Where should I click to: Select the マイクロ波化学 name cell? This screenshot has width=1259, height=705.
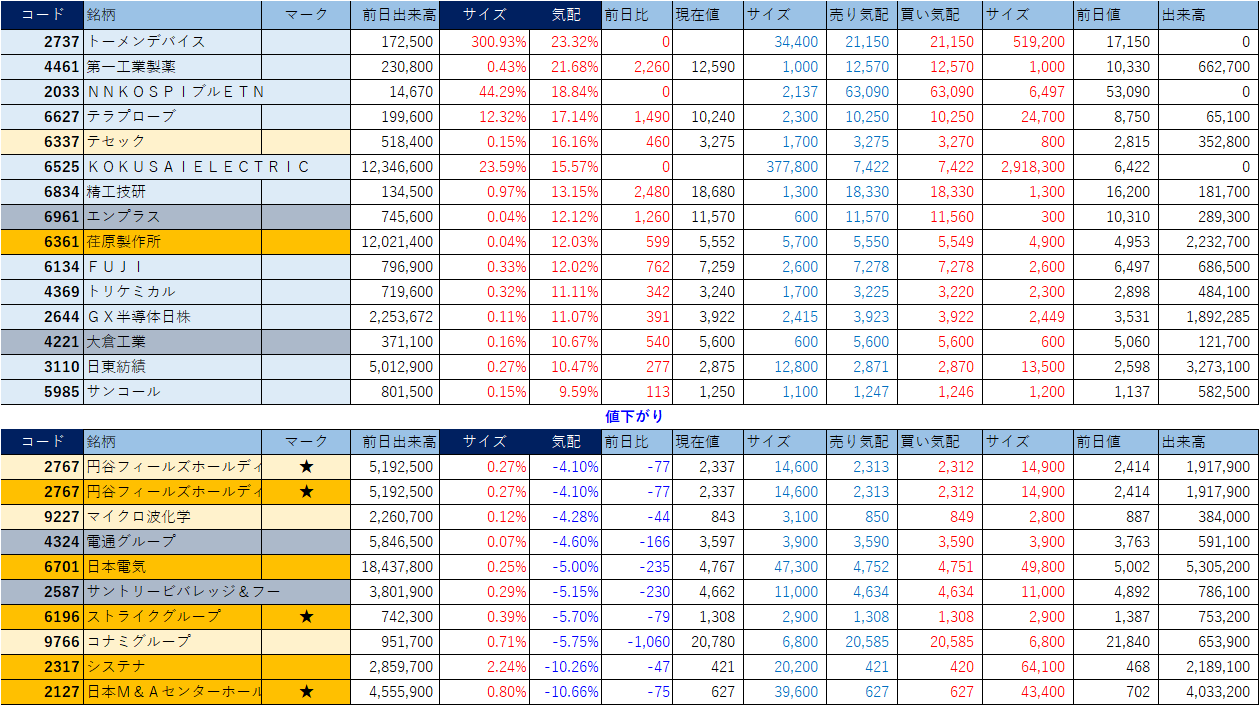173,516
